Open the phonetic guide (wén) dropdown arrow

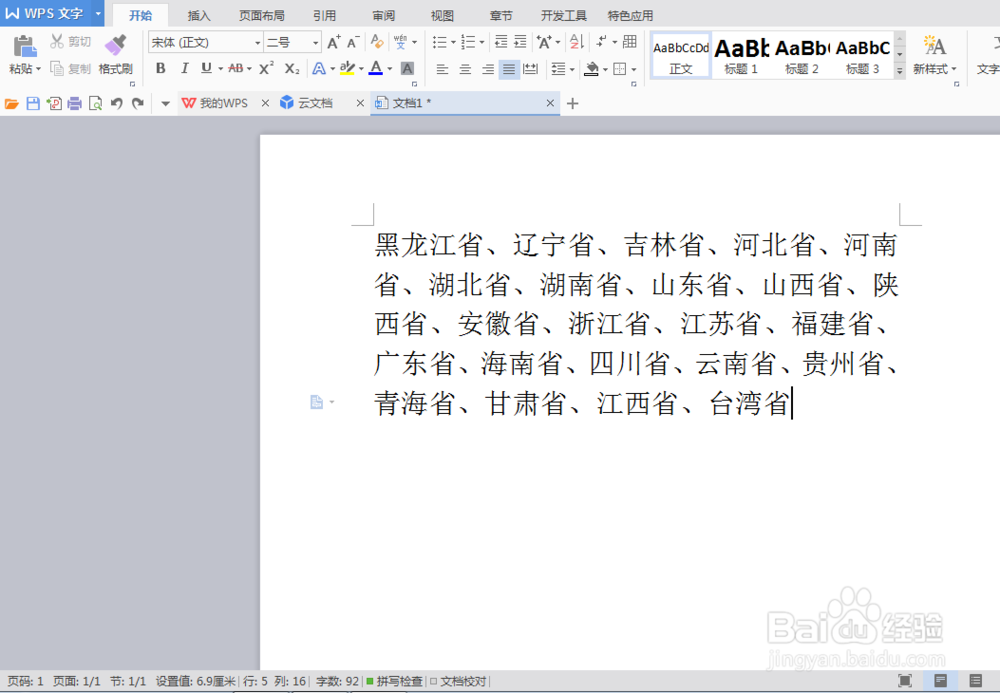coord(415,43)
